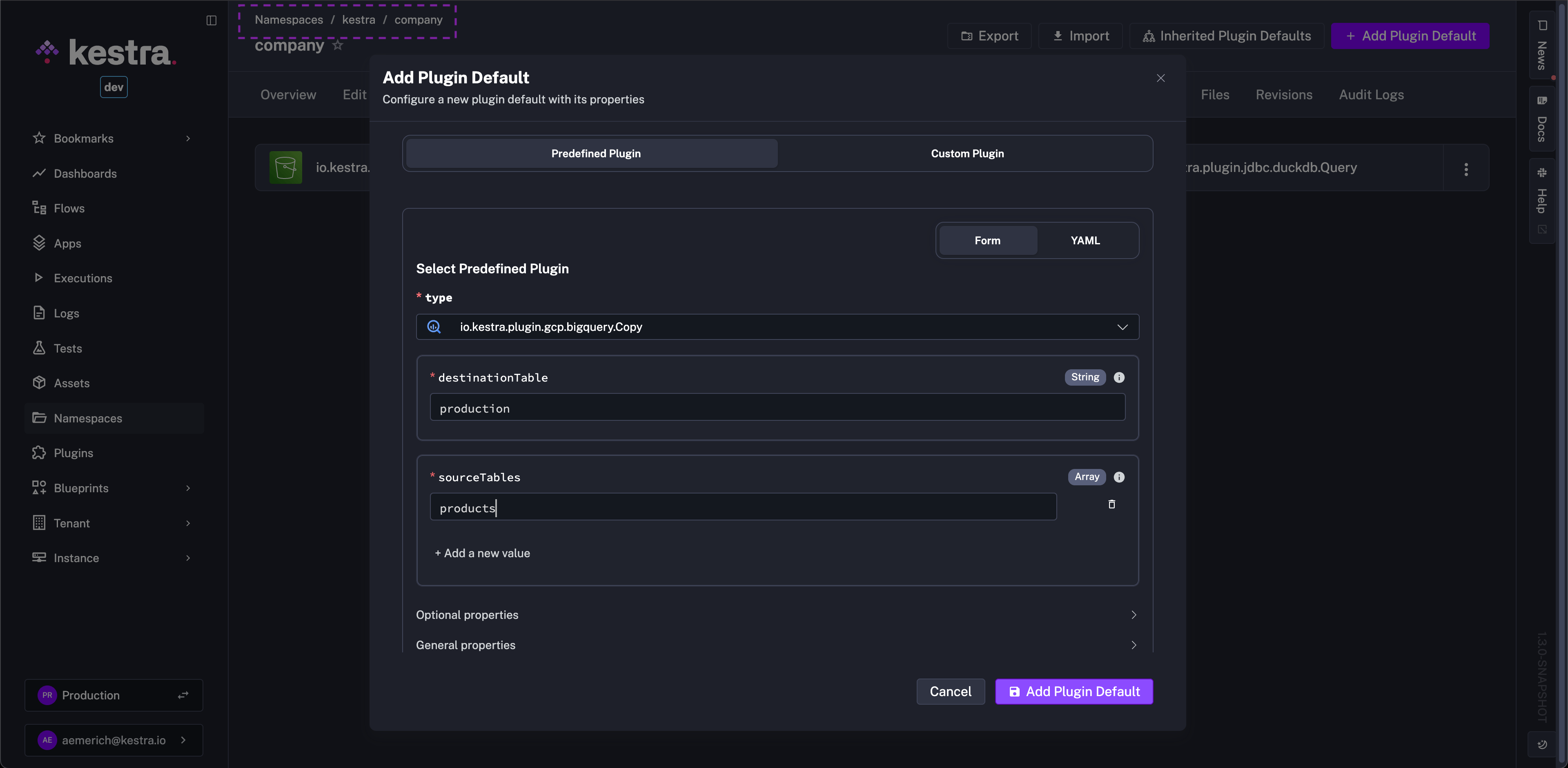The image size is (1568, 768).
Task: Switch the editor to YAML view
Action: [x=1085, y=240]
